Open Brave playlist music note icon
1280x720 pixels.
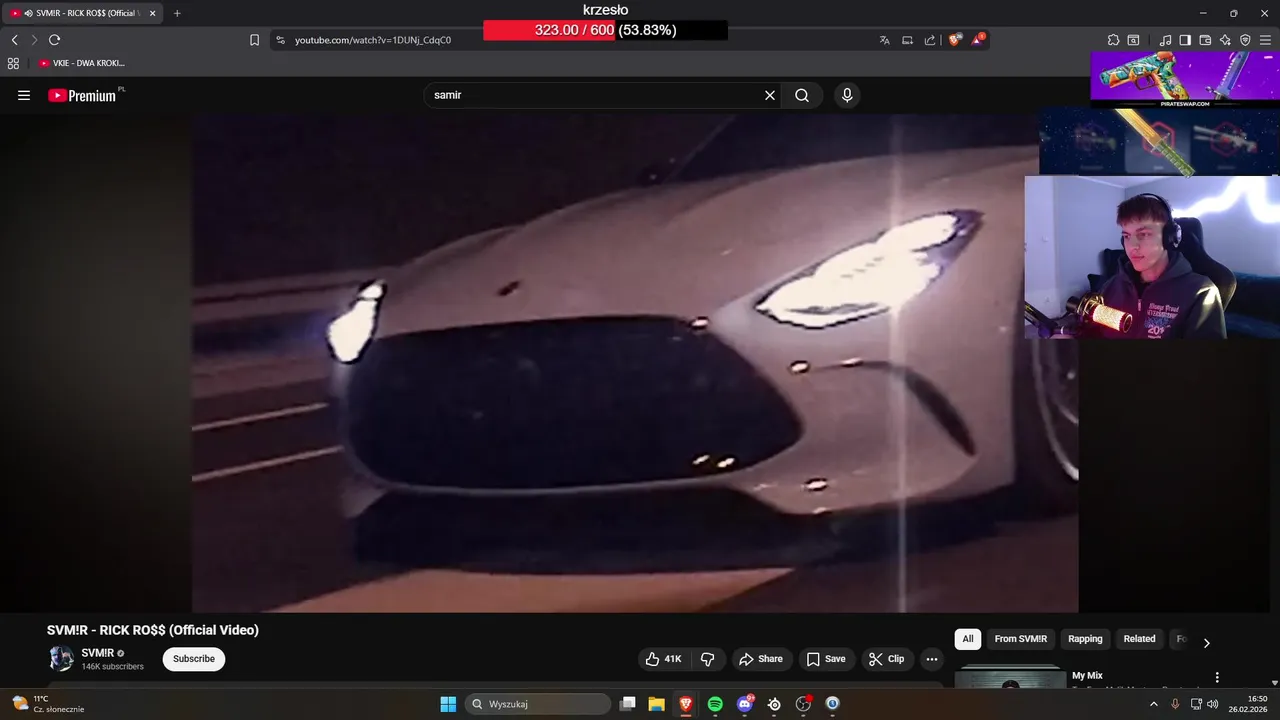click(1166, 40)
